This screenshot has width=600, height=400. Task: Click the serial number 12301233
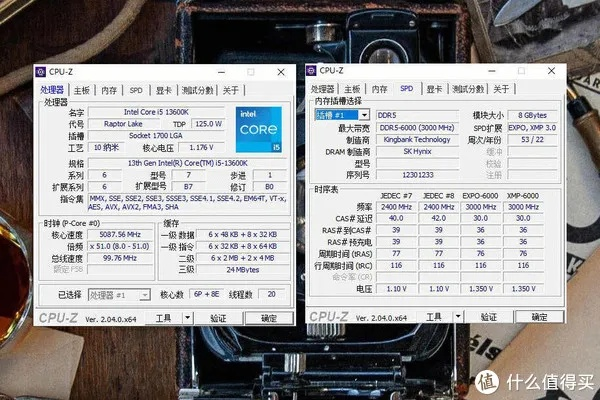417,175
